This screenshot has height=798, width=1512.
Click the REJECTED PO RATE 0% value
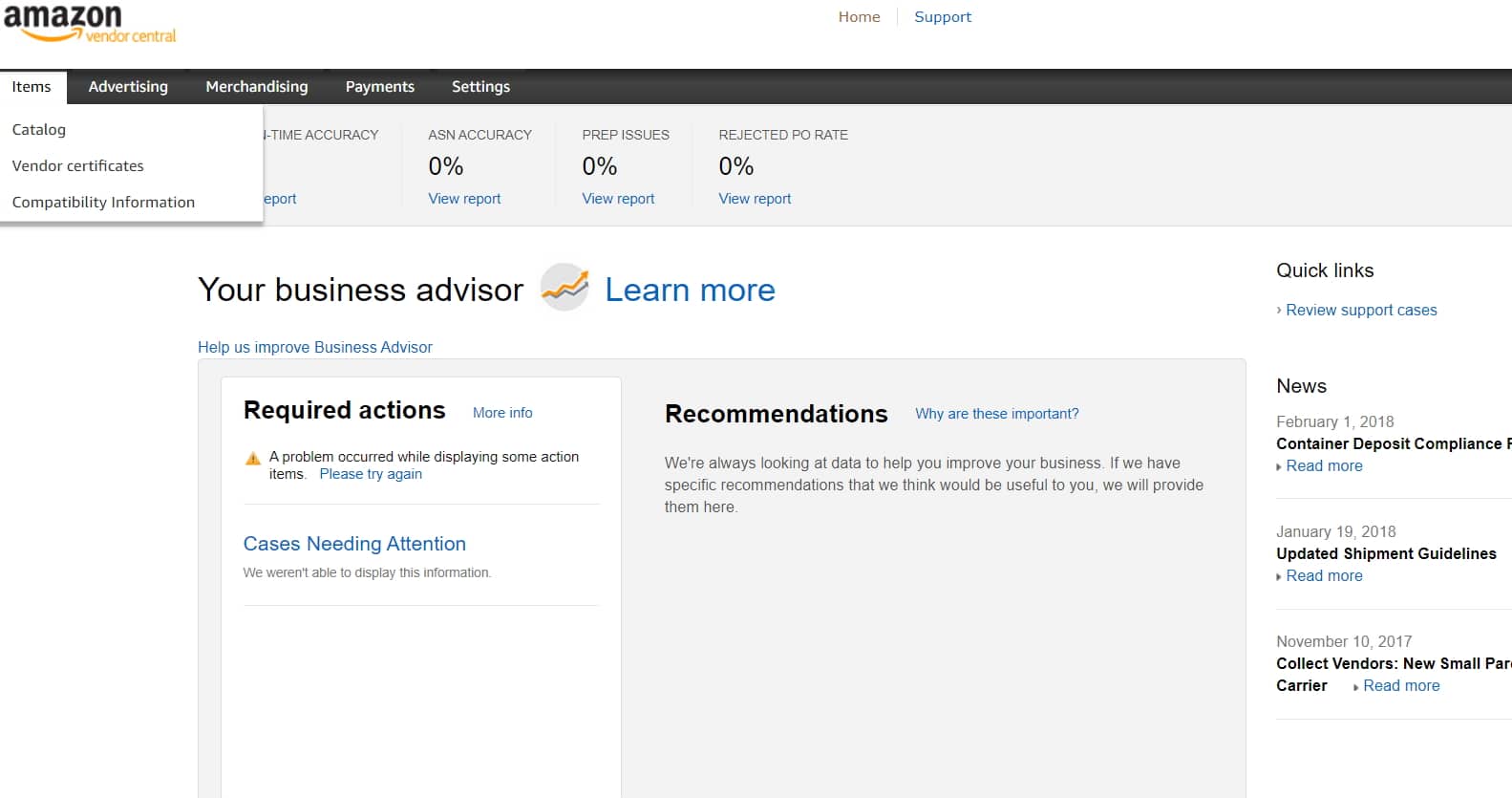coord(736,166)
